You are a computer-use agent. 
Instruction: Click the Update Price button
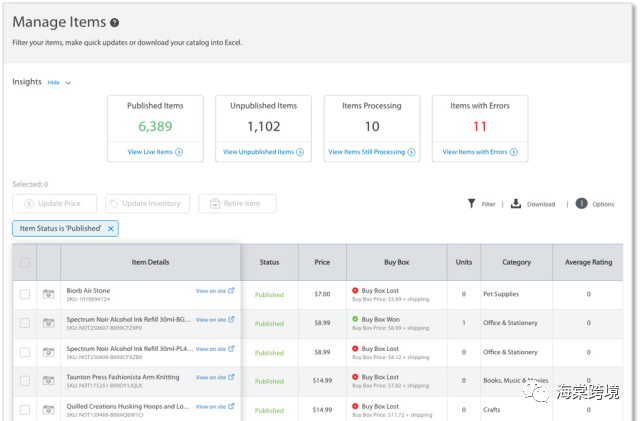tap(55, 203)
